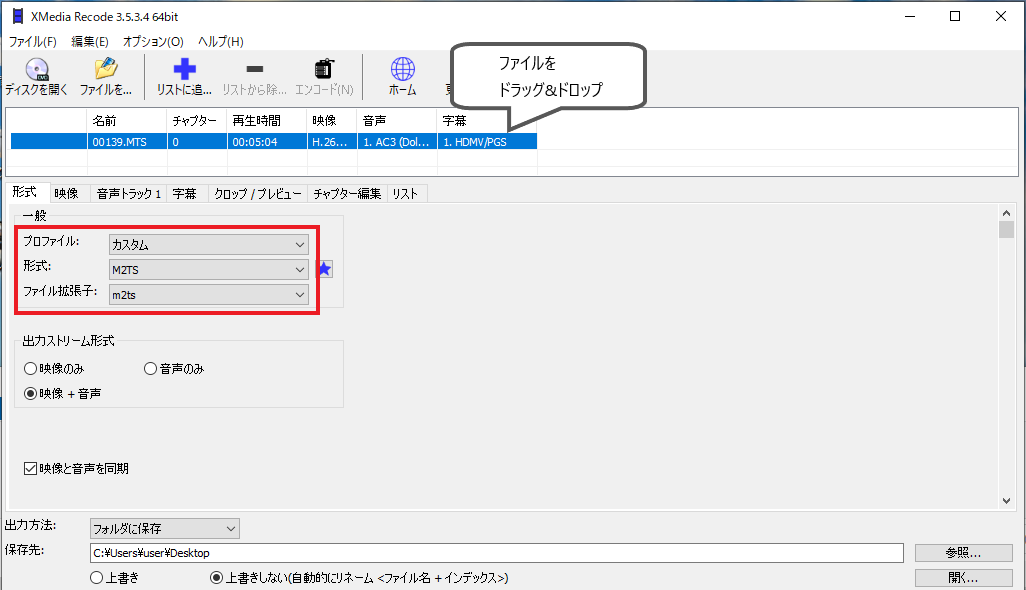Switch to the 字幕 tab

(185, 194)
